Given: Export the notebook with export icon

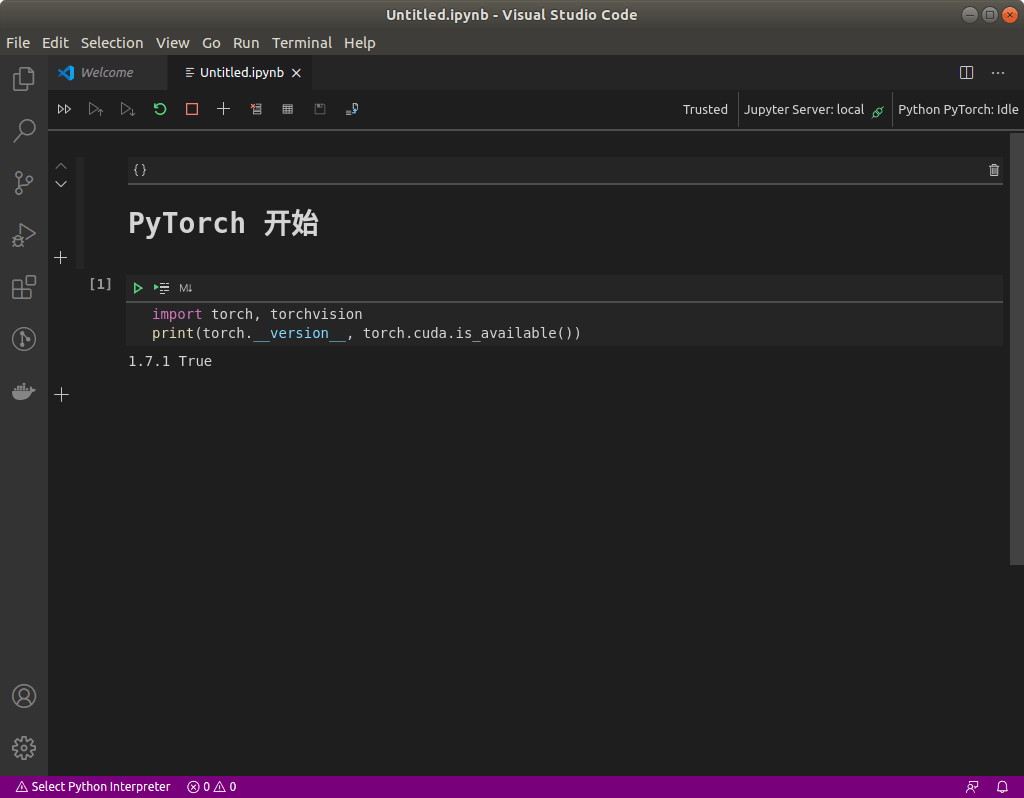Looking at the screenshot, I should pos(352,109).
